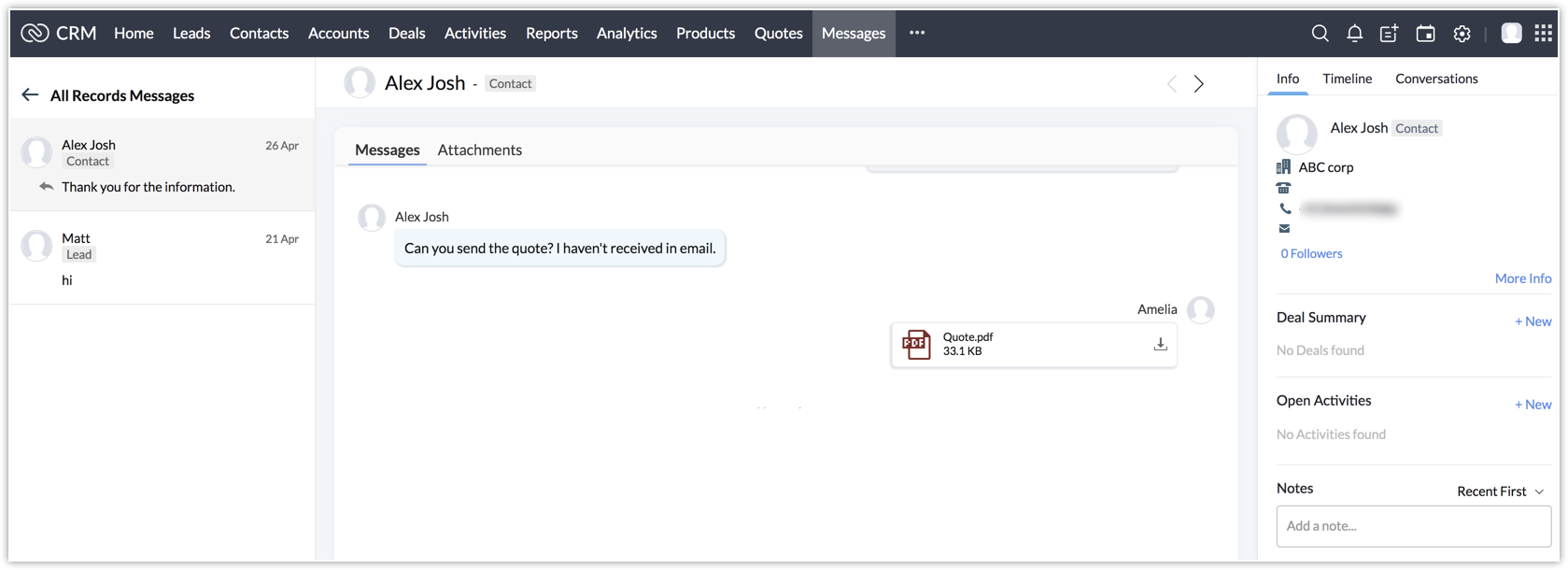Click the quick create plus icon
This screenshot has width=1568, height=570.
point(1390,34)
